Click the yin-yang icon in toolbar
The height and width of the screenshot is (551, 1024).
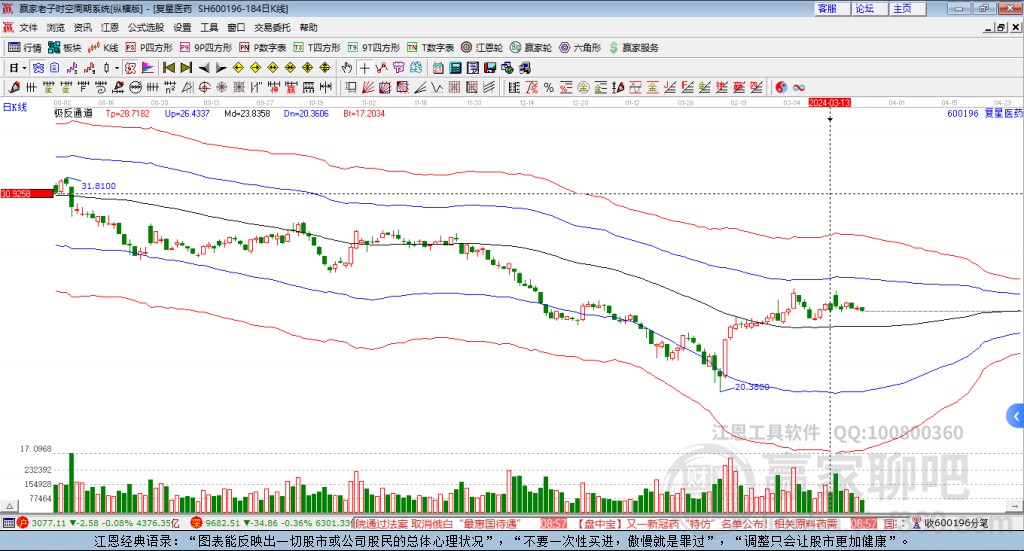781,87
